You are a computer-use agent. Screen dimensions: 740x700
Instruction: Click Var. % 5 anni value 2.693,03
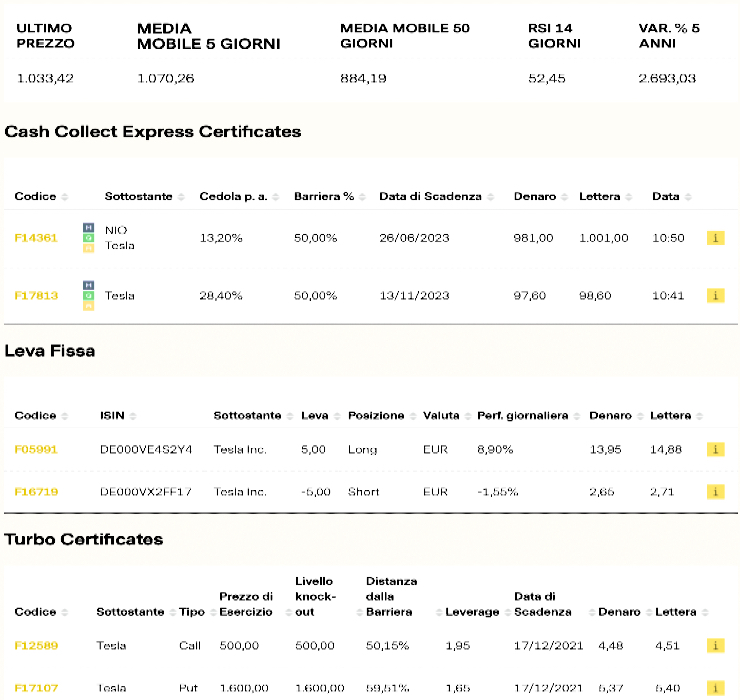(x=667, y=78)
